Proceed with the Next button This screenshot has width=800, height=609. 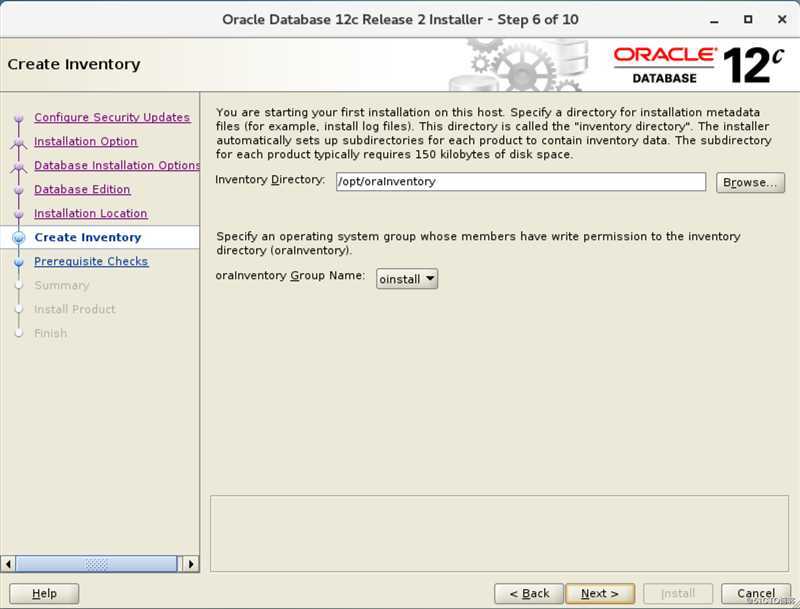600,593
